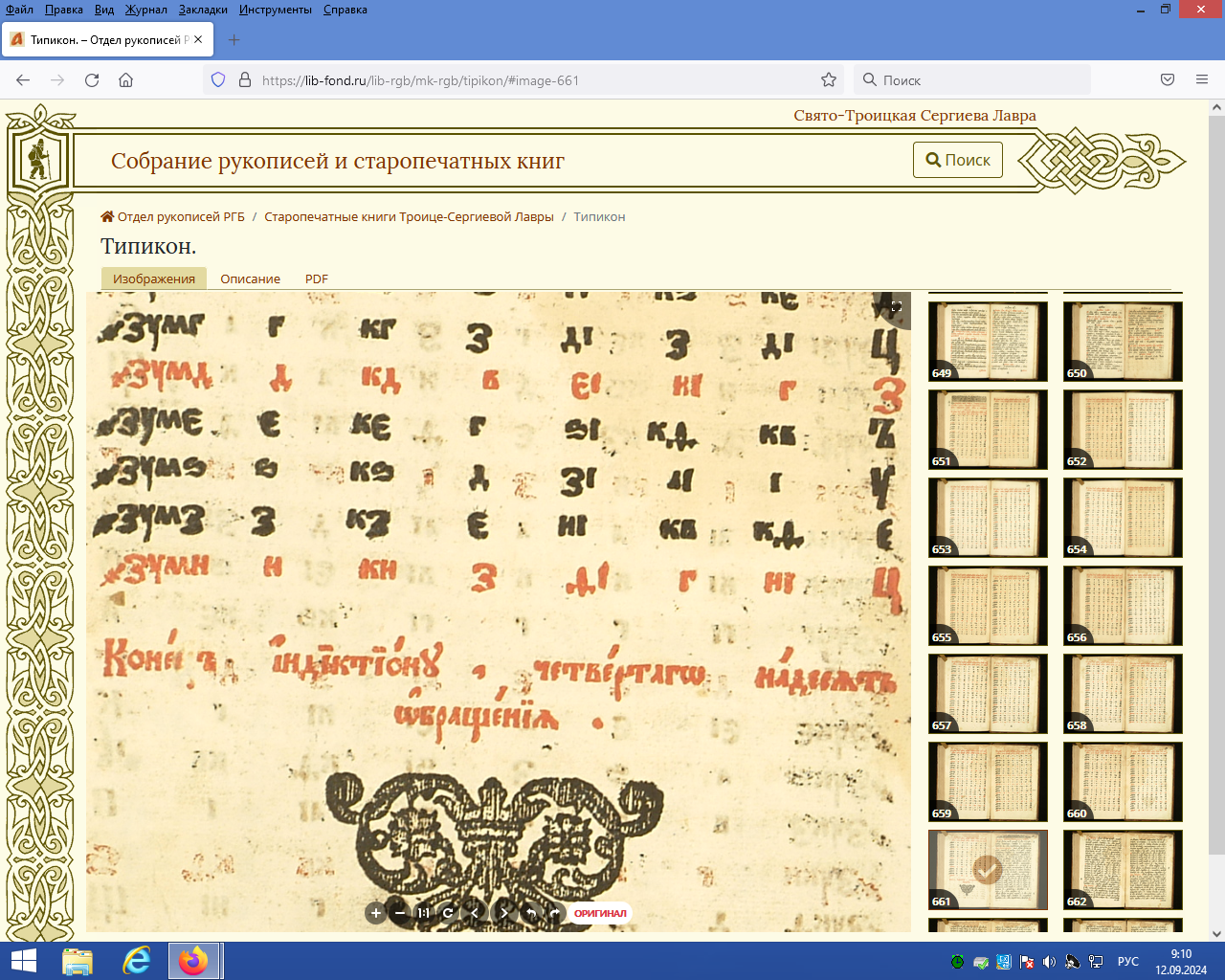1225x980 pixels.
Task: Select page thumbnail 656
Action: pos(1123,605)
